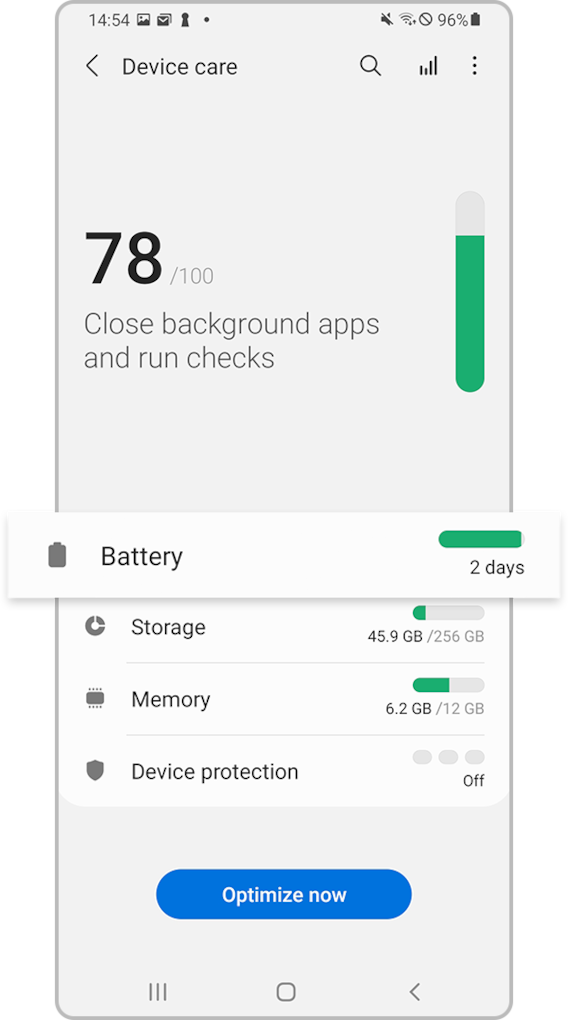Tap the green vertical score bar
Viewport: 568px width, 1020px height.
(470, 291)
